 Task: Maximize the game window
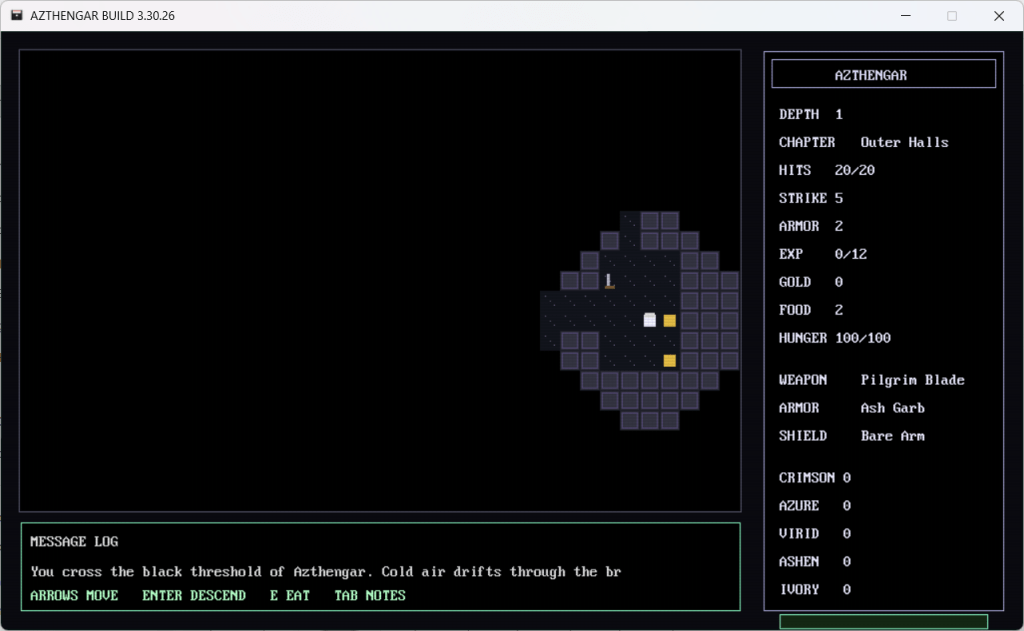952,16
